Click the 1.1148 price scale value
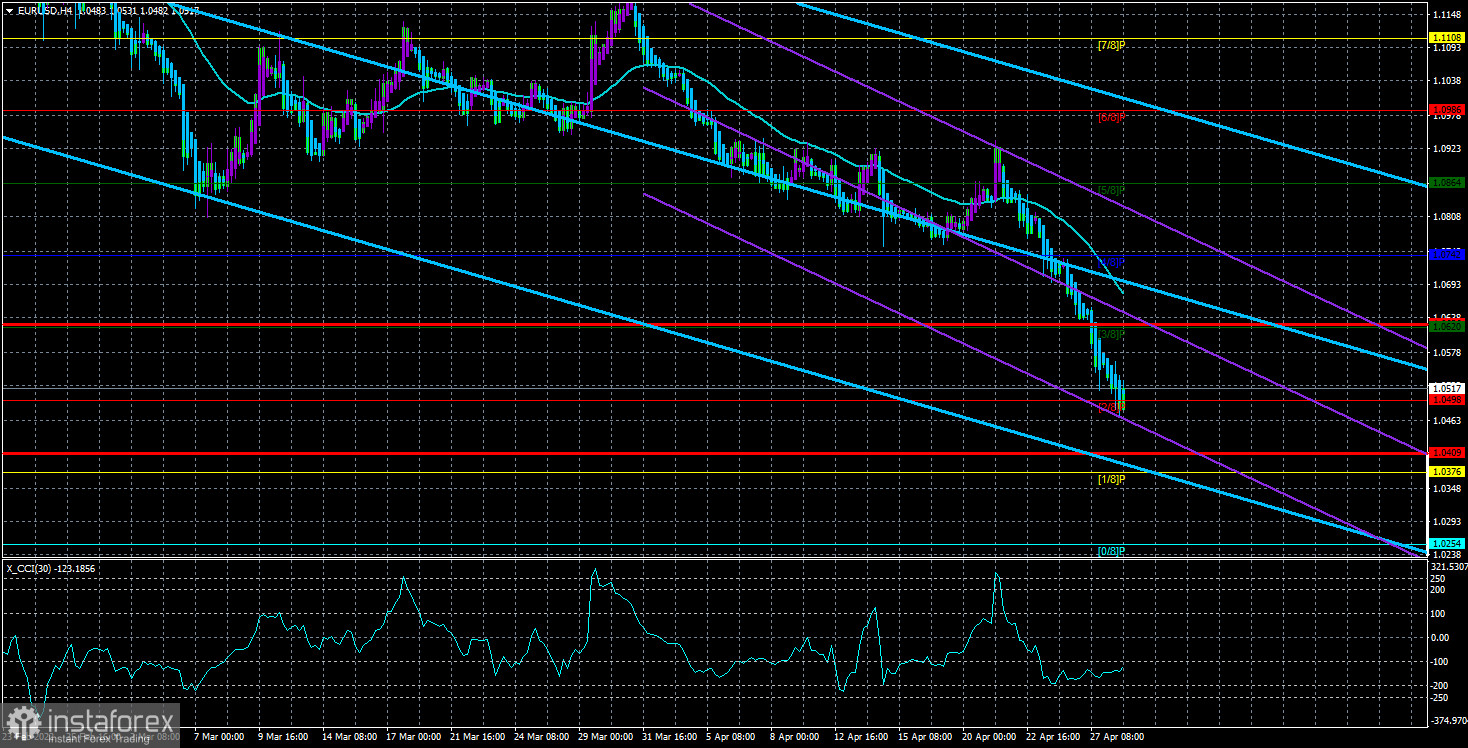Image resolution: width=1468 pixels, height=748 pixels. [1447, 15]
